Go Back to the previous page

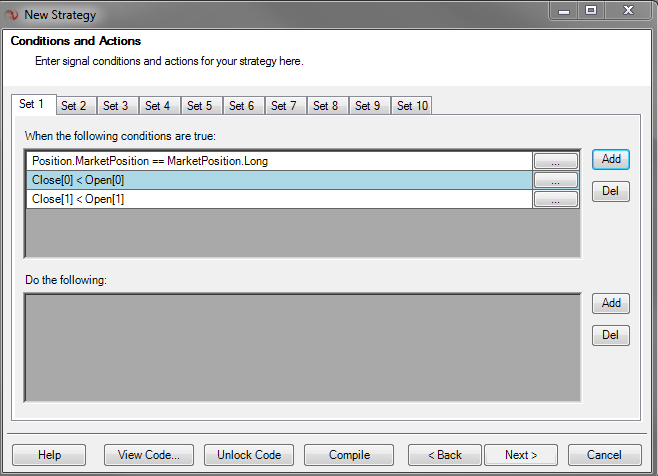pyautogui.click(x=445, y=455)
